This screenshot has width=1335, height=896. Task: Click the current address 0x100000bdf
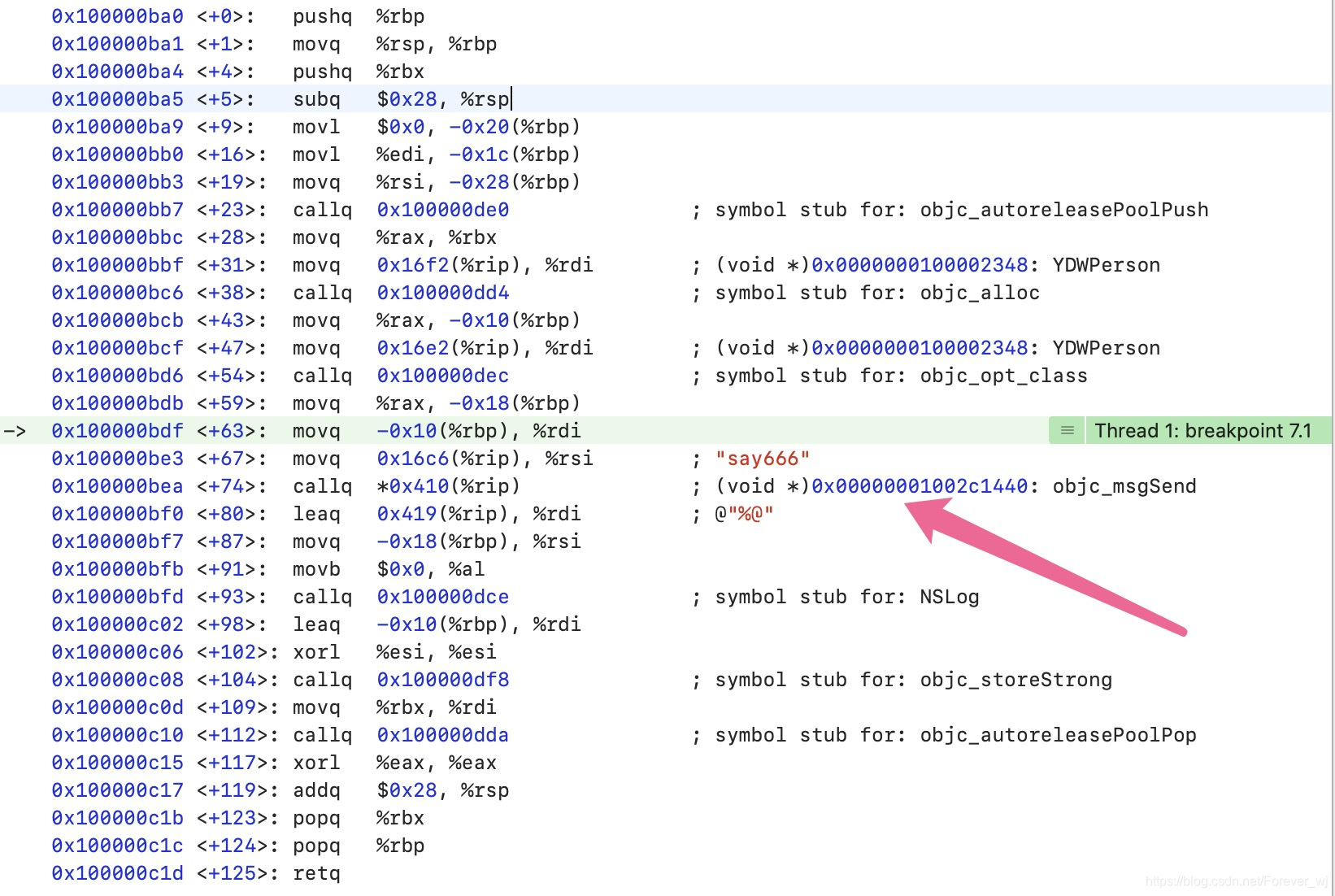118,431
